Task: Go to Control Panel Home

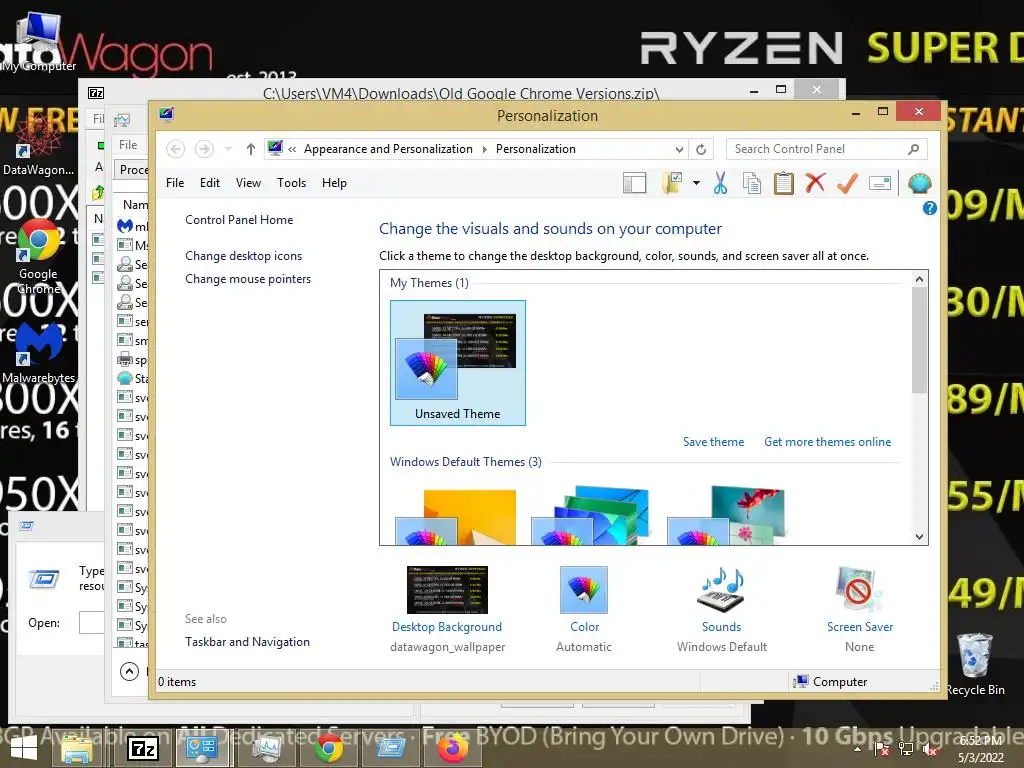Action: [x=239, y=220]
